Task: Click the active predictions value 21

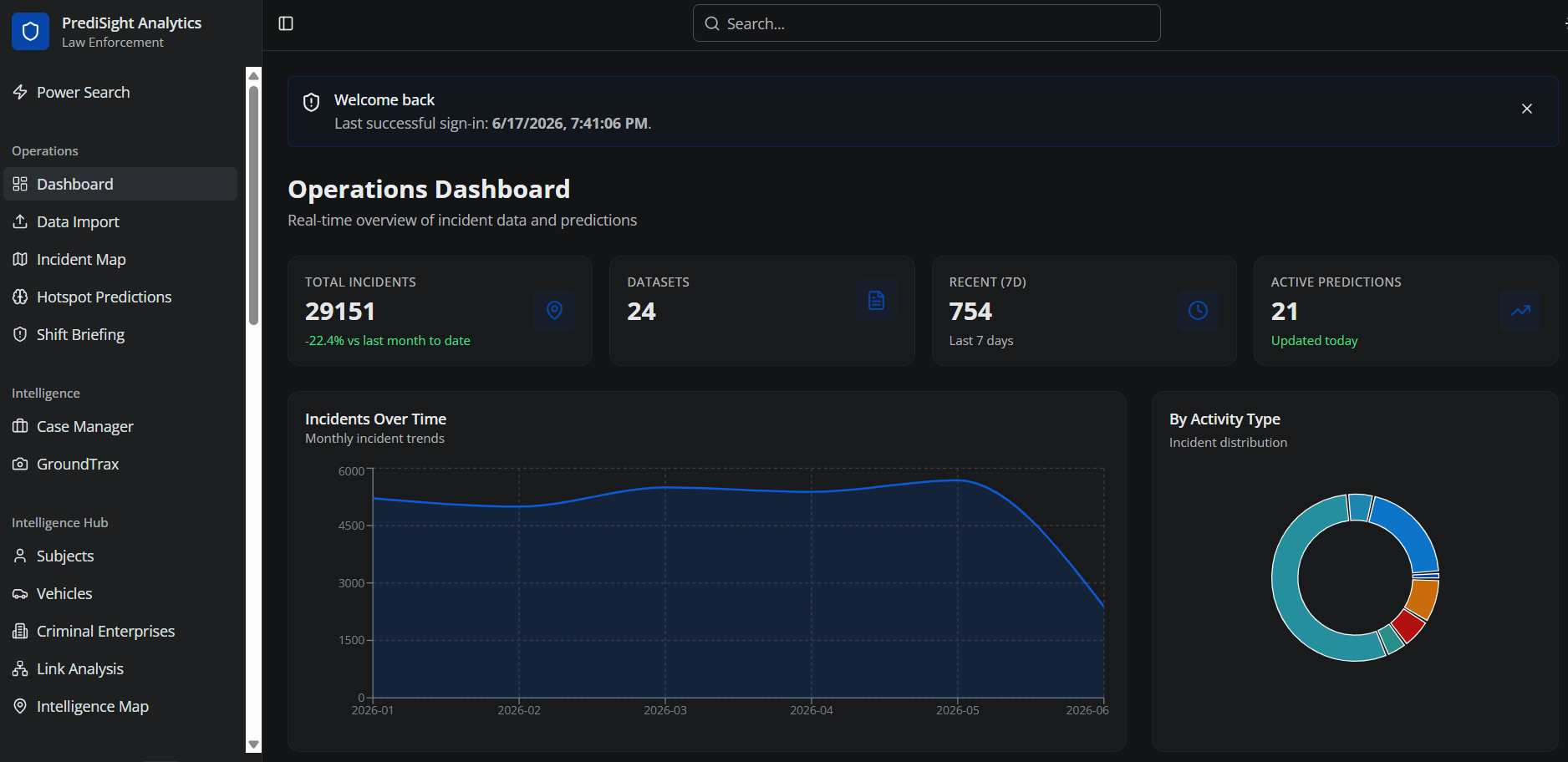Action: pyautogui.click(x=1285, y=312)
